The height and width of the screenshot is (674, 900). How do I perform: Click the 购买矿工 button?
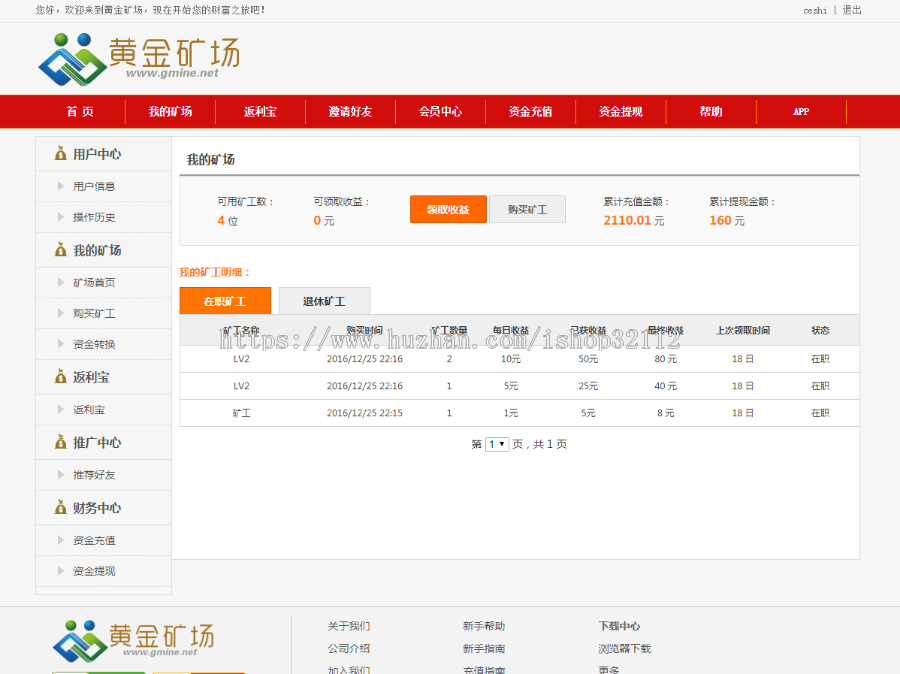(x=527, y=209)
